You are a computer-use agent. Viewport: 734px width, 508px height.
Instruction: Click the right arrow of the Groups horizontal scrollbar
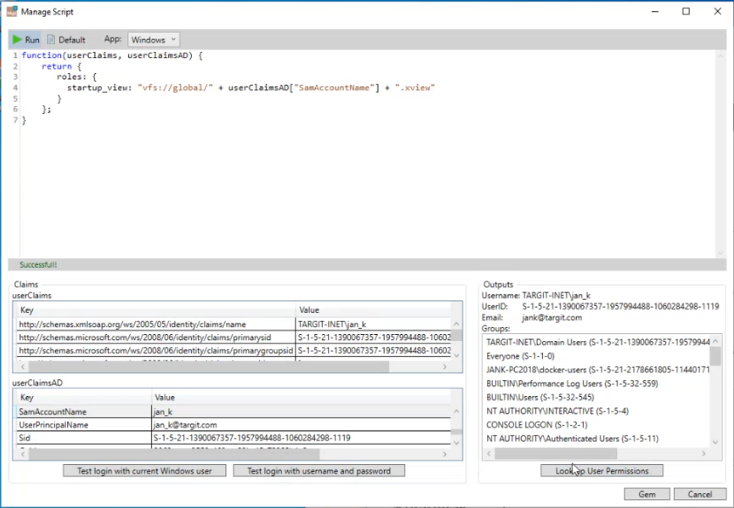point(703,453)
